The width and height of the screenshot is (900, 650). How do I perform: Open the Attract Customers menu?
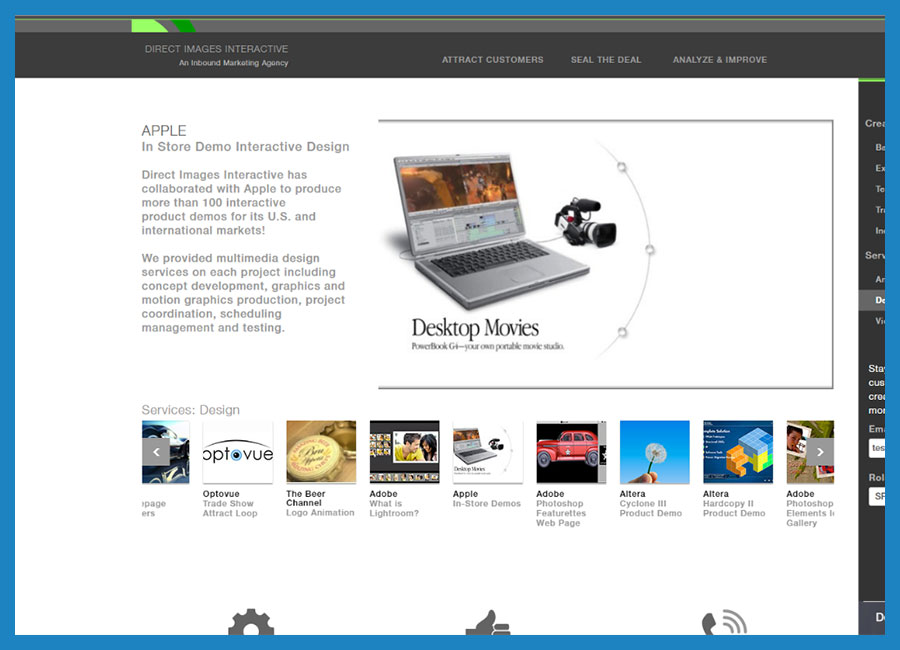click(492, 60)
